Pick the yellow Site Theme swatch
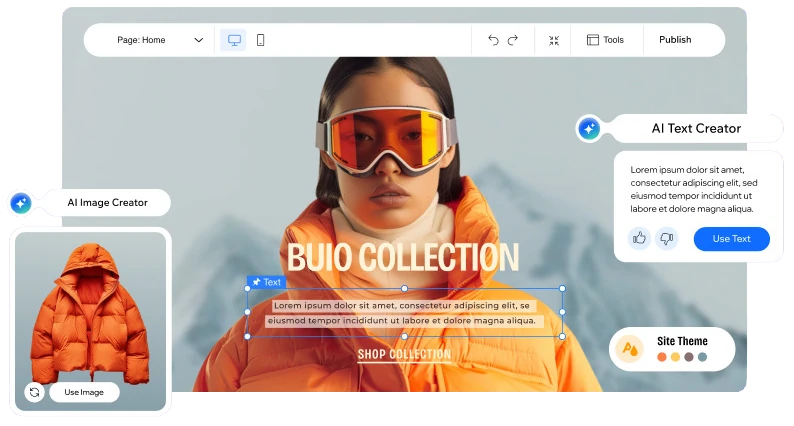 pos(675,357)
